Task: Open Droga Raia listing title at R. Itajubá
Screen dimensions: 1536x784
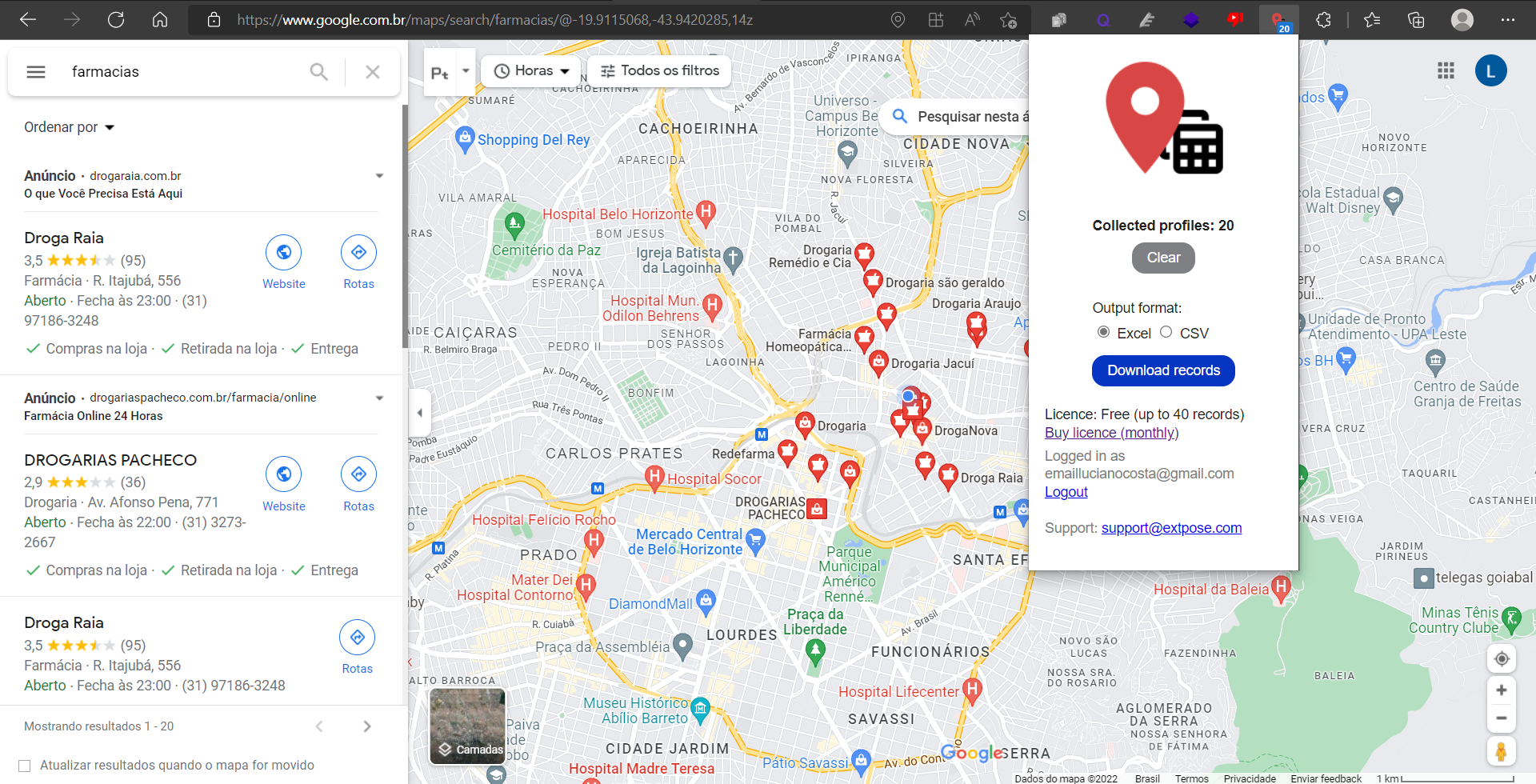Action: [64, 238]
